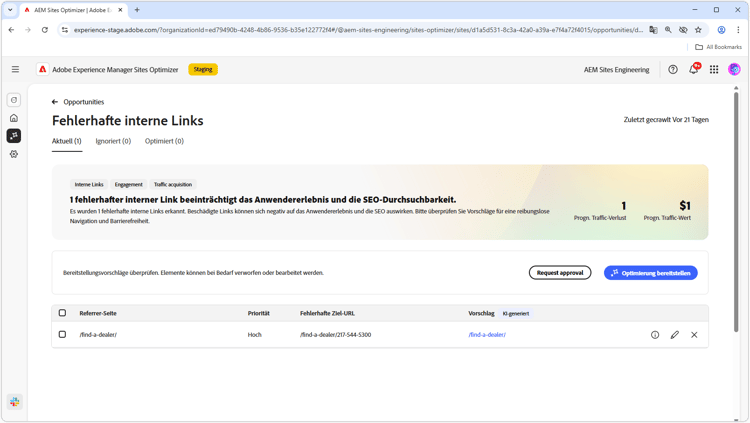Click the Staging badge

click(203, 69)
